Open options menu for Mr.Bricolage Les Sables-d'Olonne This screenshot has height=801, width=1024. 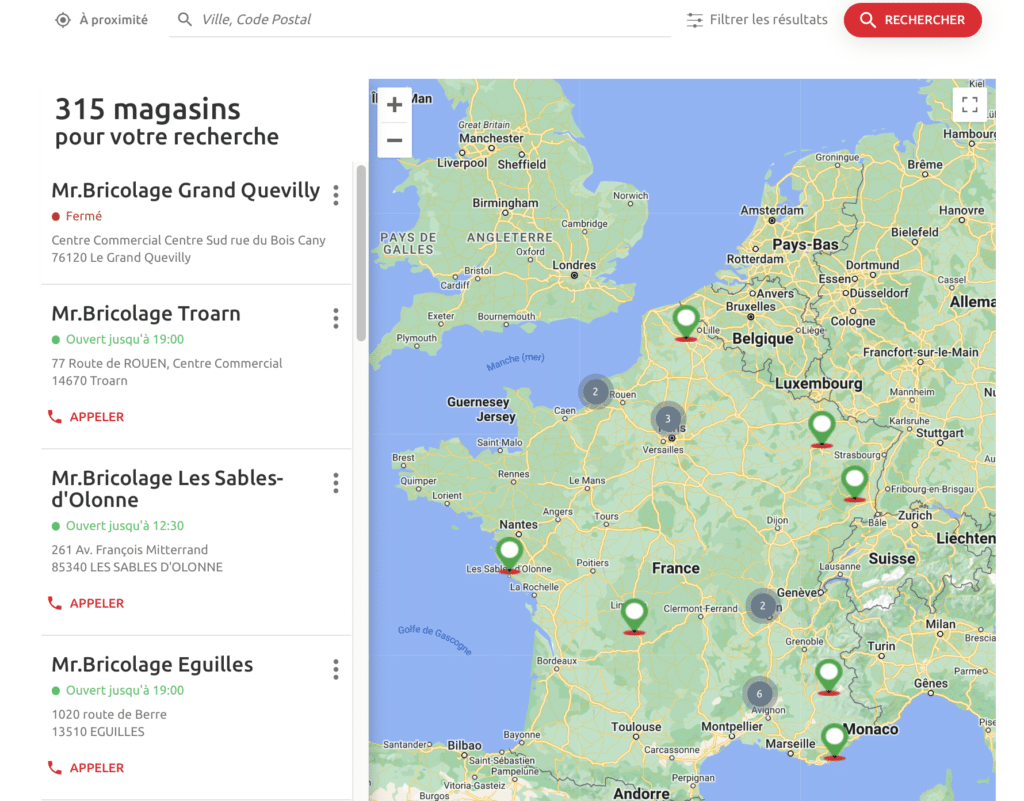[x=336, y=483]
